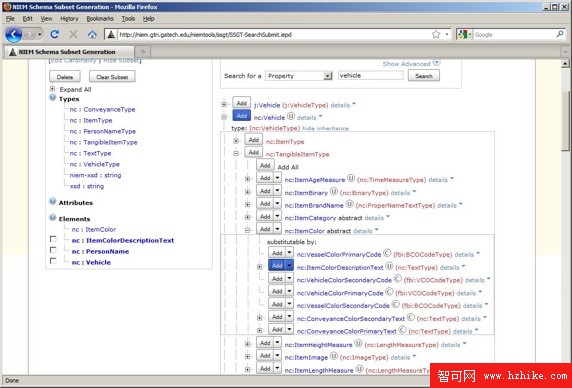Viewport: 572px width, 388px height.
Task: Click the circled icon after nc:ItemImage
Action: 333,356
